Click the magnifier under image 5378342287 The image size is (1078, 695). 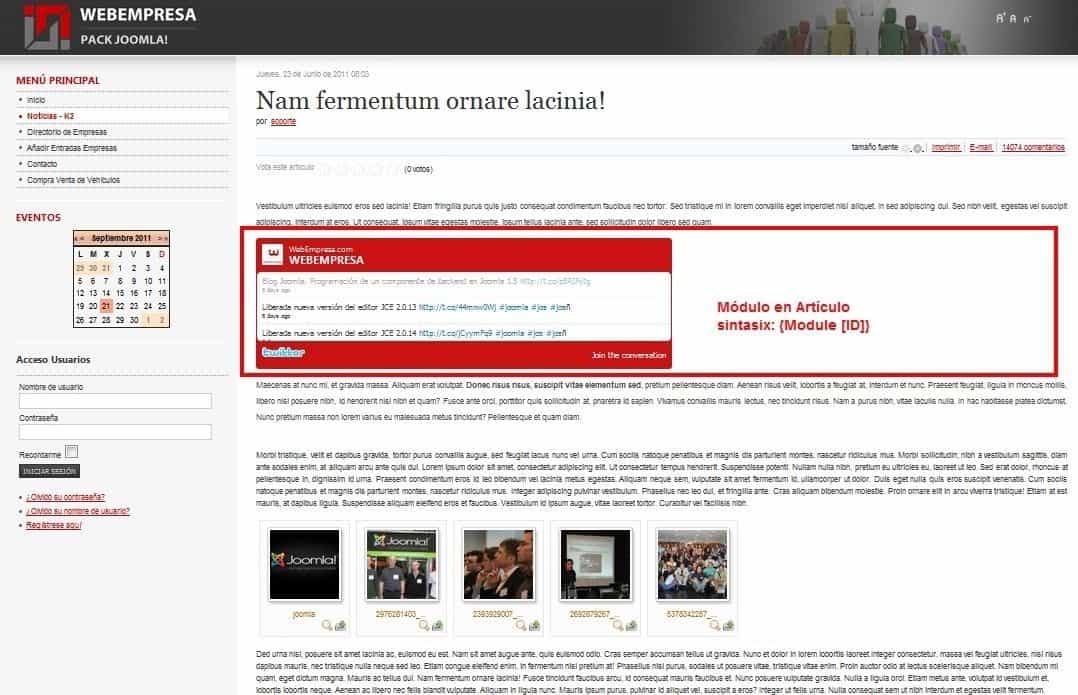point(714,625)
